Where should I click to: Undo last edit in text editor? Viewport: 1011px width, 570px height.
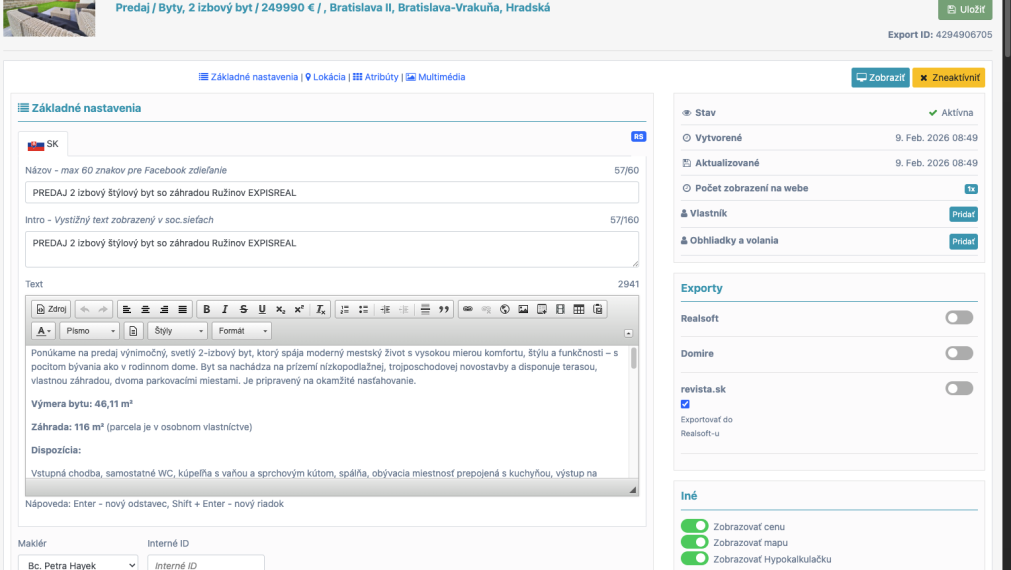click(x=84, y=310)
